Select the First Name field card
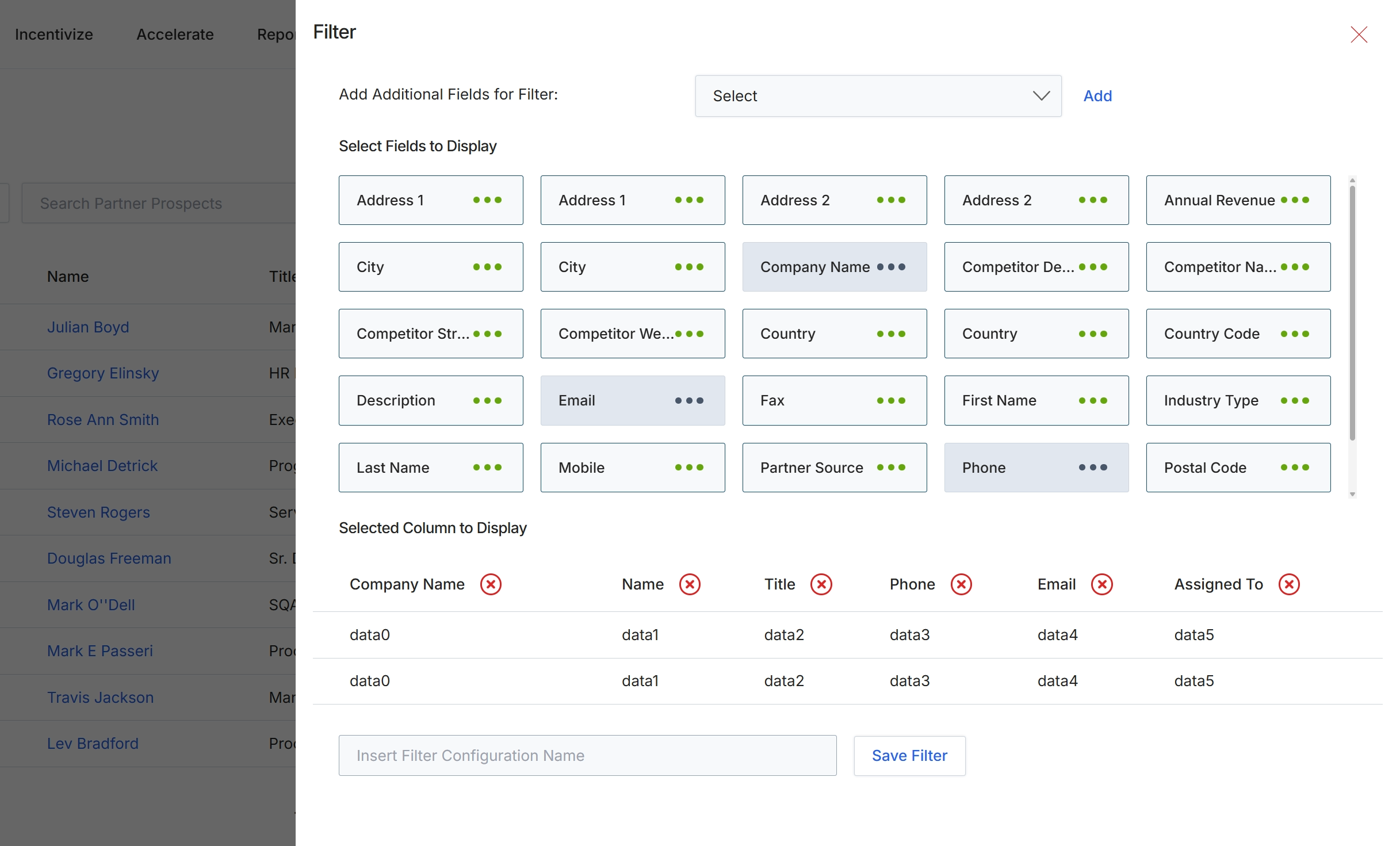The height and width of the screenshot is (846, 1400). pyautogui.click(x=1036, y=400)
